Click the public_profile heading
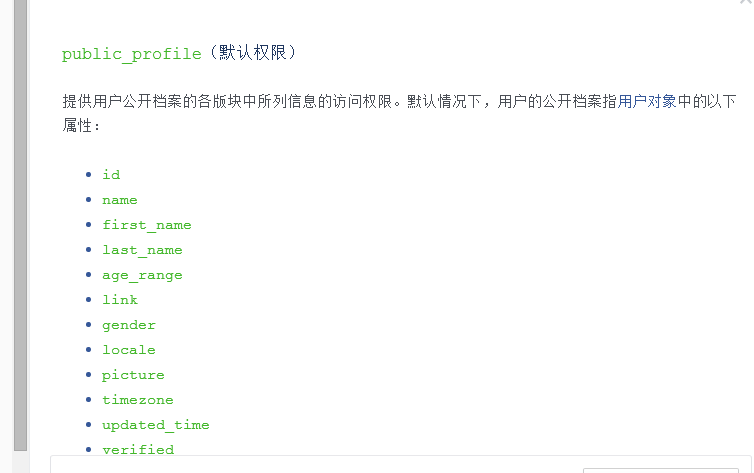Viewport: 754px width, 473px height. point(132,53)
